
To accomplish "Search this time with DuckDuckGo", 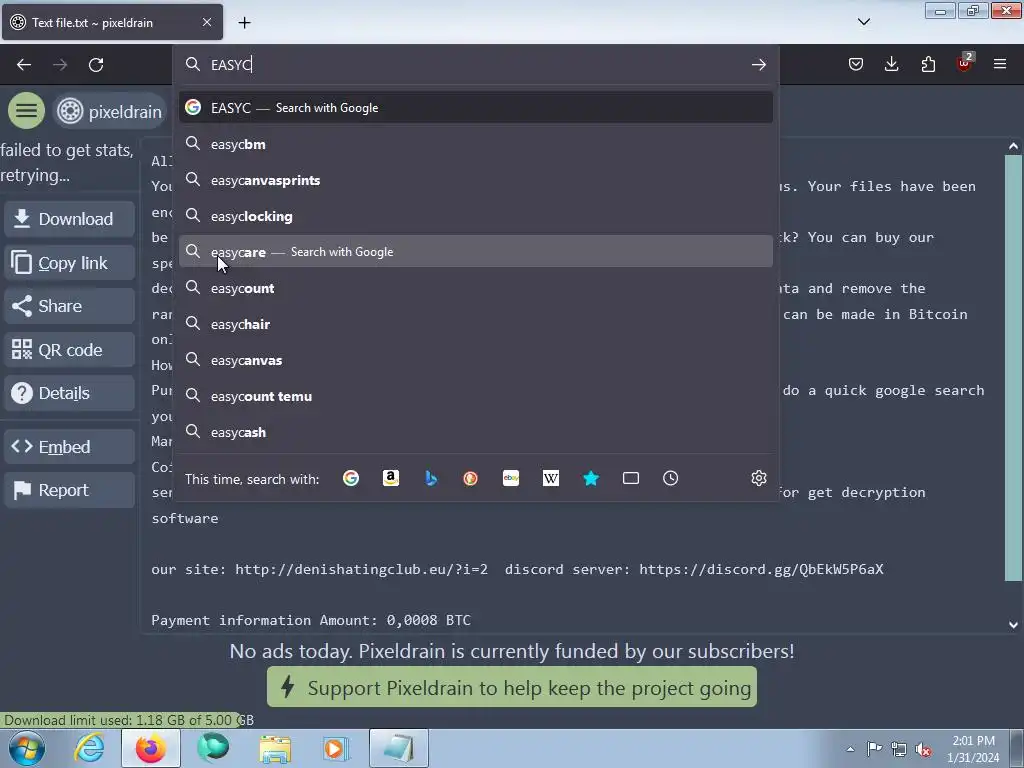I will [x=470, y=479].
